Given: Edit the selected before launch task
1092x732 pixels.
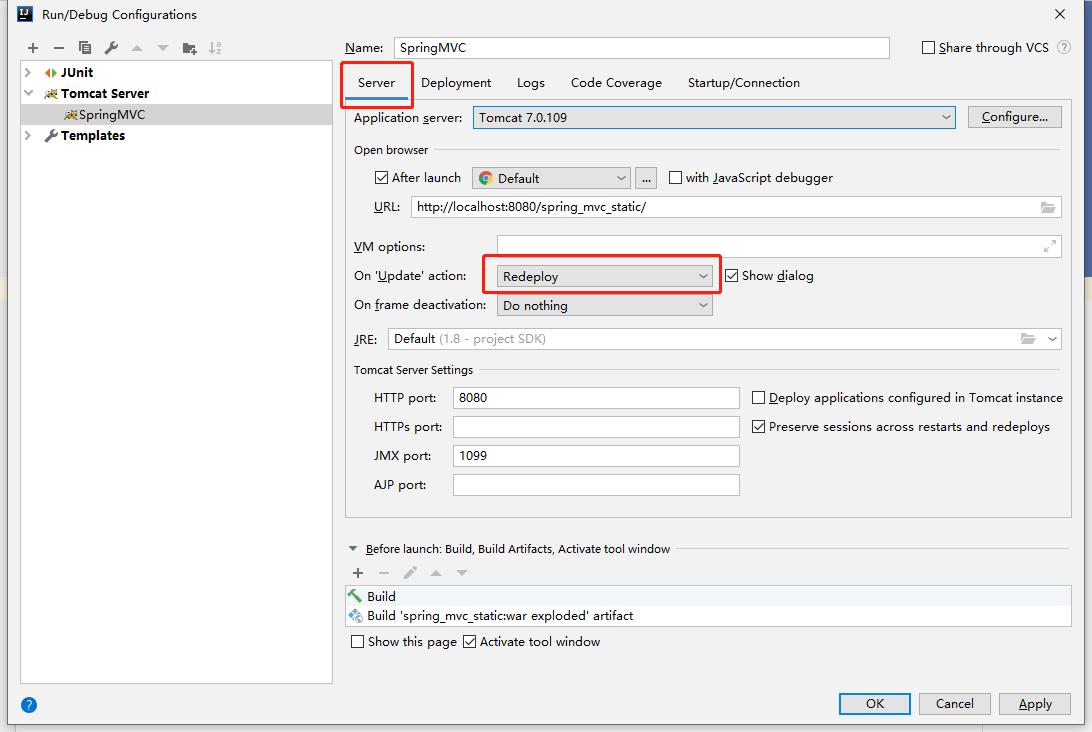Looking at the screenshot, I should 410,573.
